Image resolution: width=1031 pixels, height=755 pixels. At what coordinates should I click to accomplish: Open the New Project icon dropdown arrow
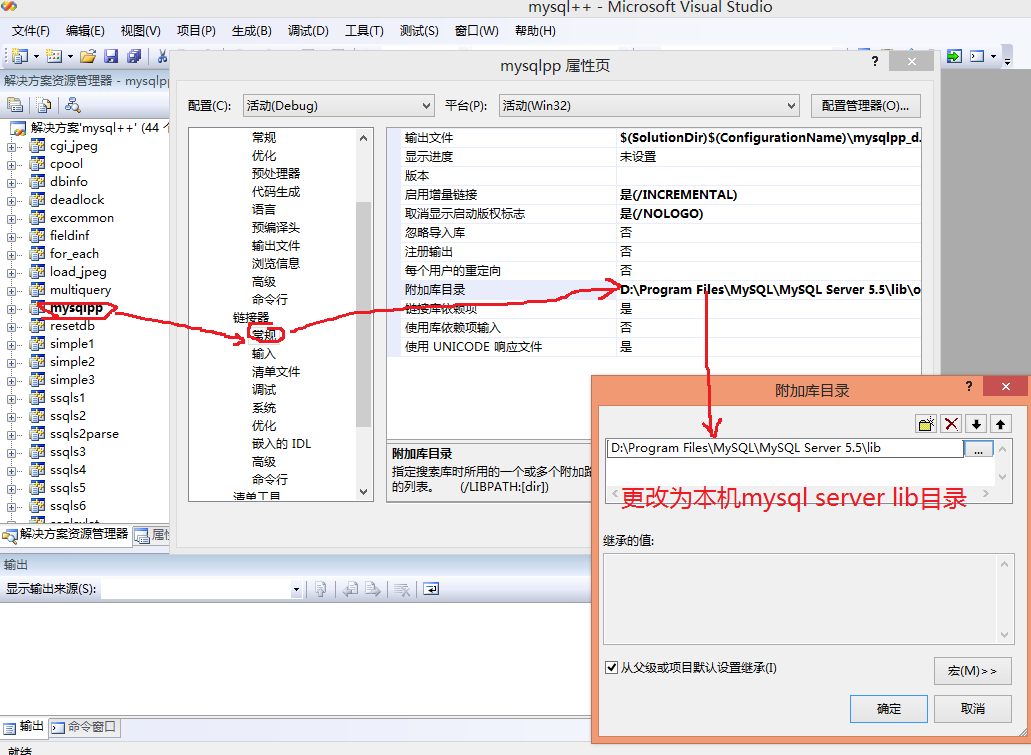(x=36, y=57)
